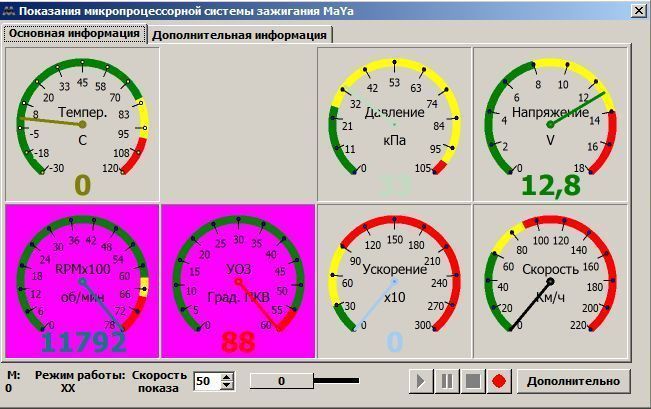Select the УОЗ ignition timing gauge

238,280
